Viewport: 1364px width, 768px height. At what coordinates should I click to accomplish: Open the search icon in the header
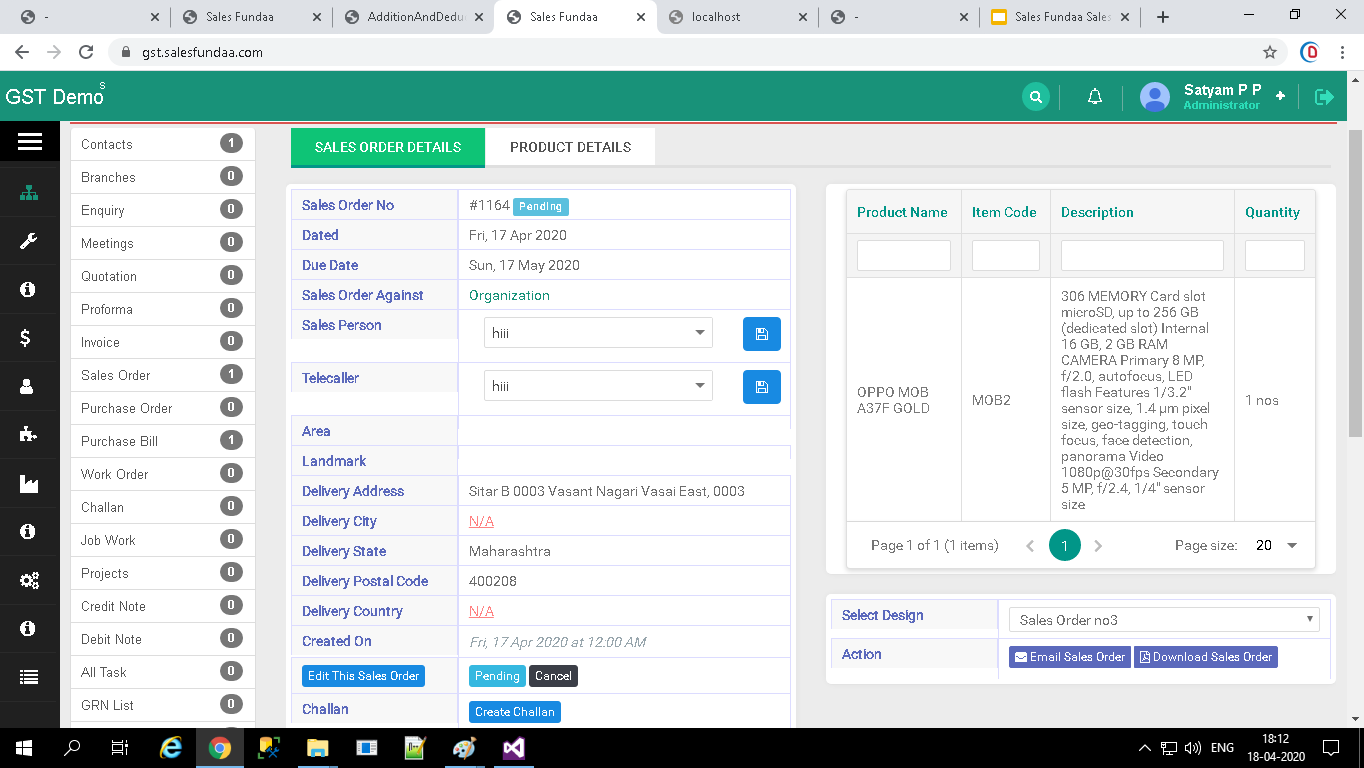tap(1035, 97)
